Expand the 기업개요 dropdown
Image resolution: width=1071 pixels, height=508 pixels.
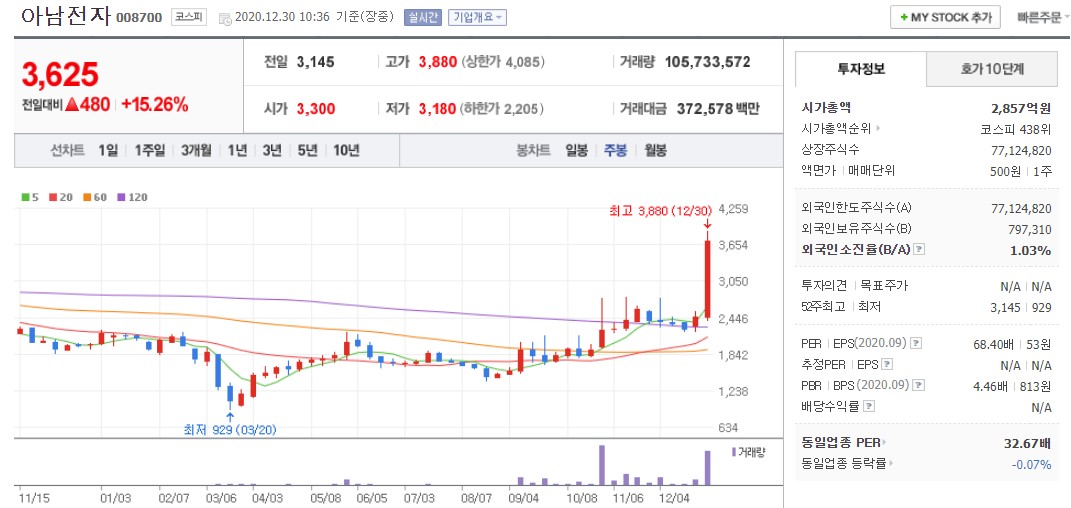point(477,17)
